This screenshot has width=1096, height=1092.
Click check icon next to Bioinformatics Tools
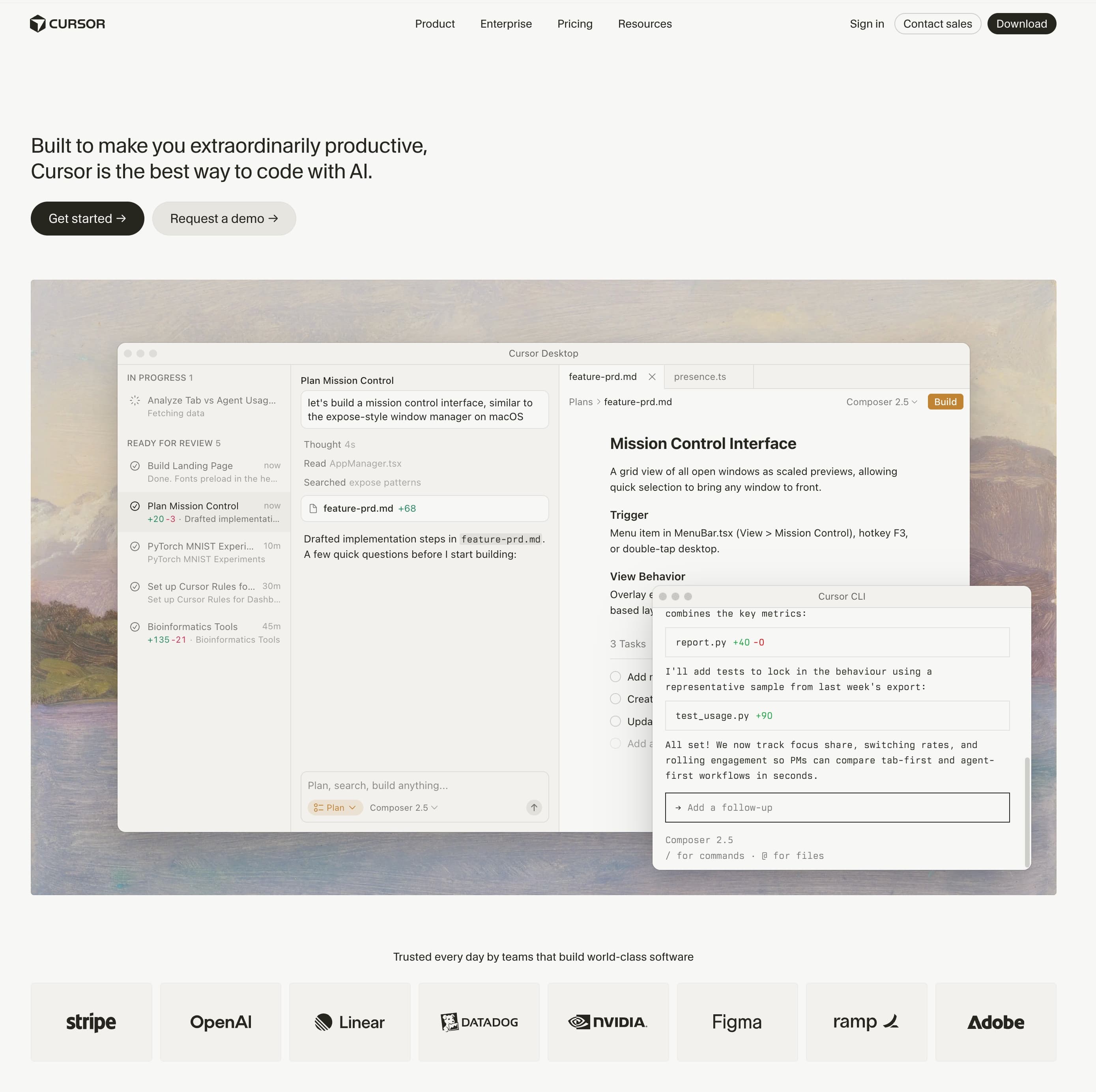tap(135, 627)
